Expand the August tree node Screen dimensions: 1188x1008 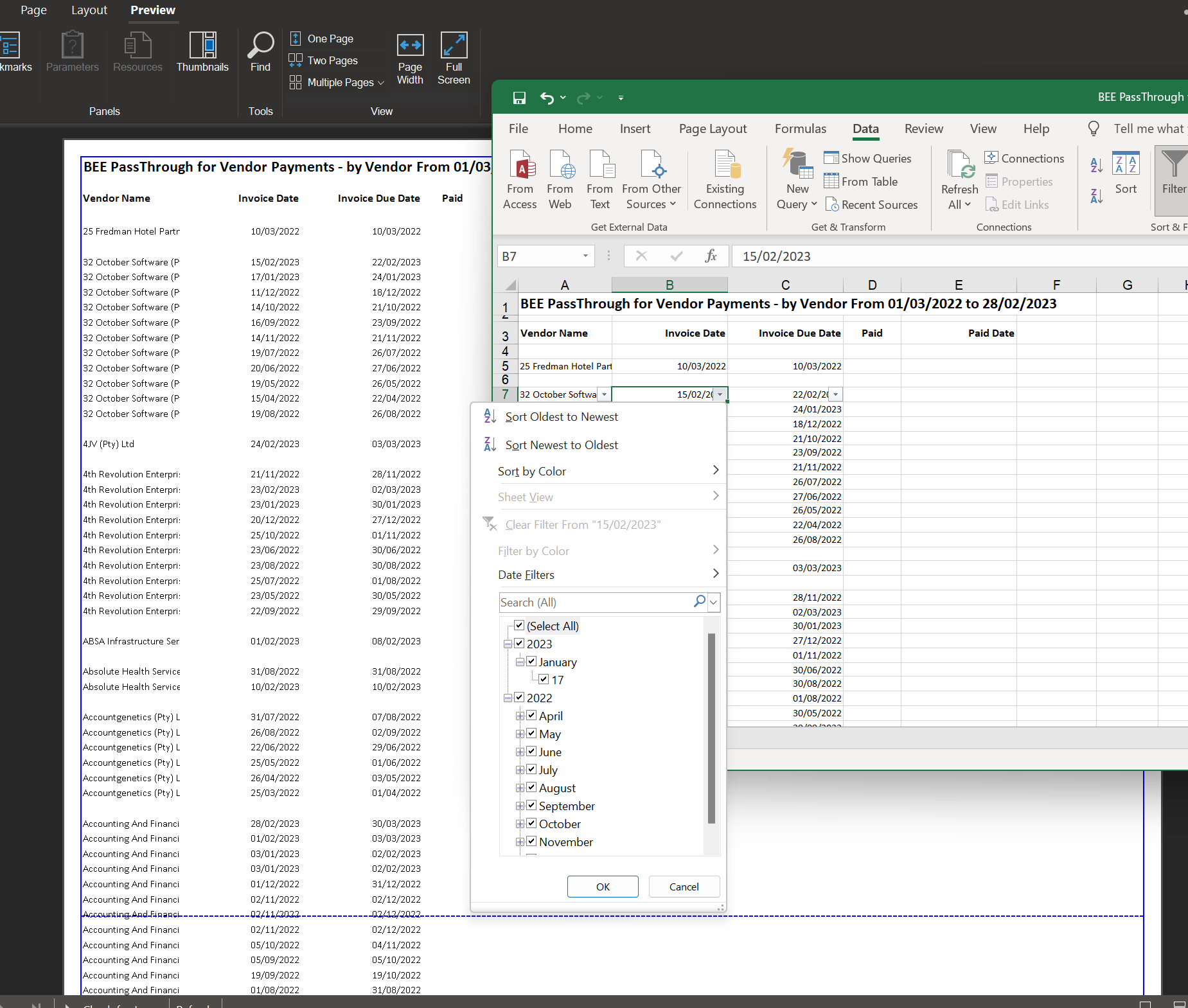[520, 788]
